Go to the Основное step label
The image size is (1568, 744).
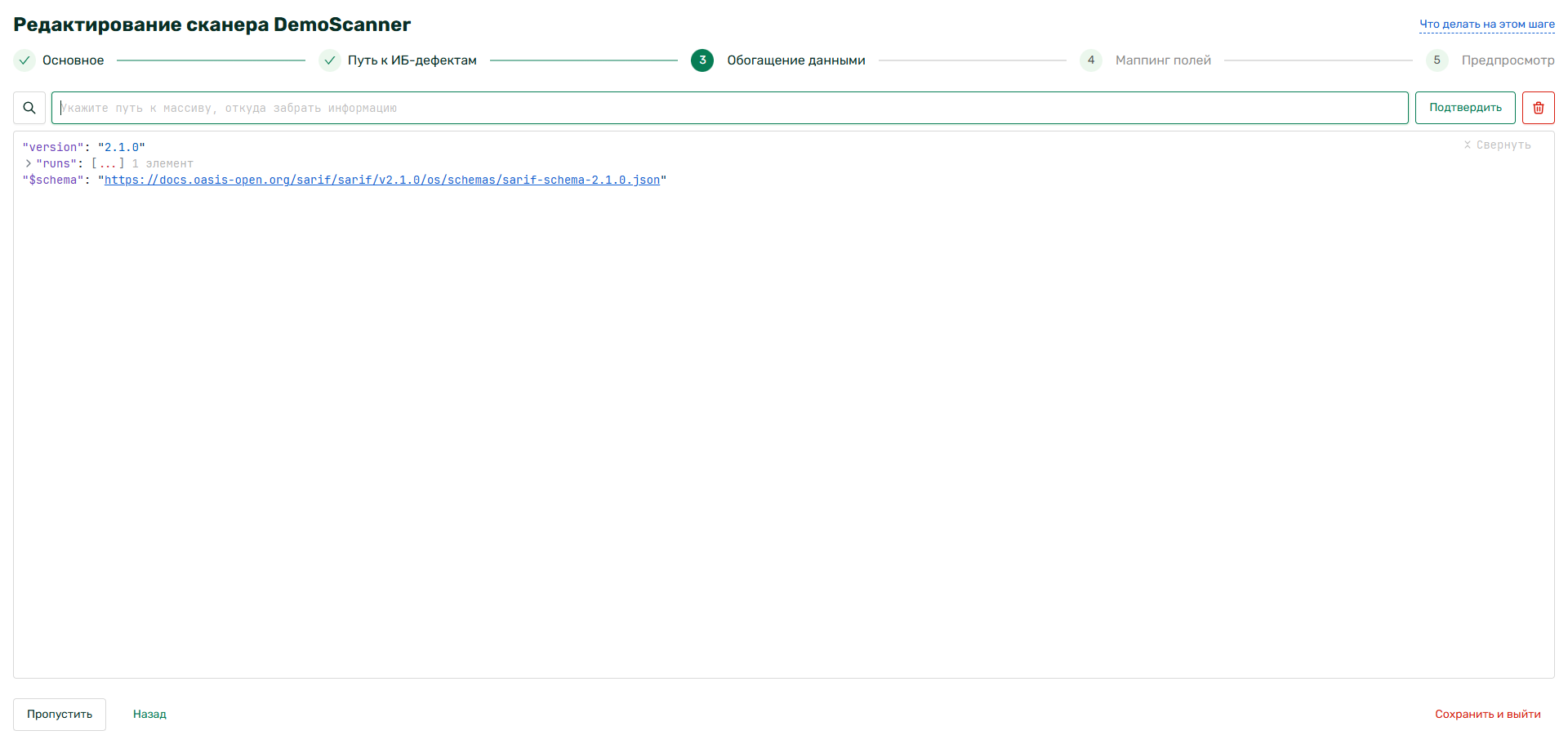73,60
